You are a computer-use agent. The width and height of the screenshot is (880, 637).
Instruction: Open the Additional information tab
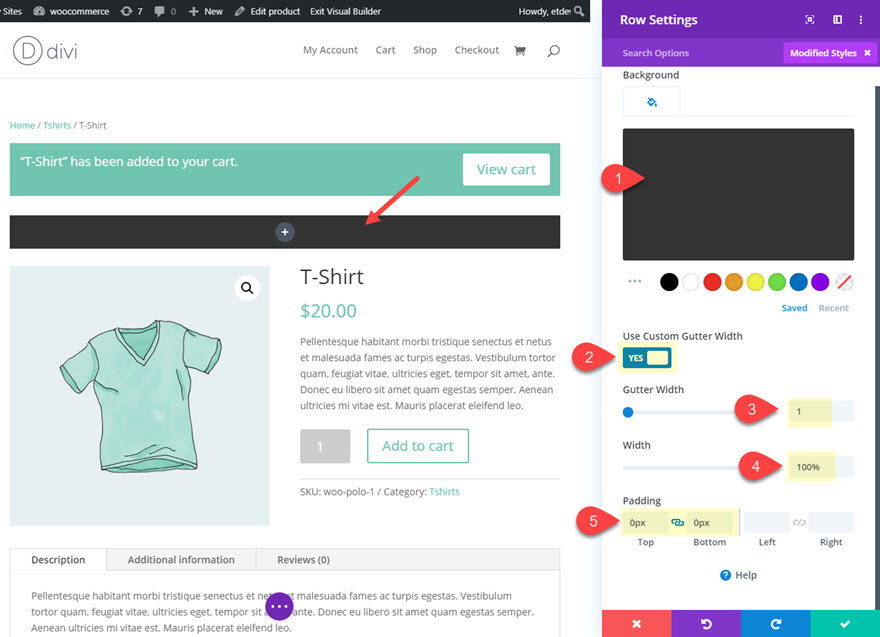click(x=181, y=560)
